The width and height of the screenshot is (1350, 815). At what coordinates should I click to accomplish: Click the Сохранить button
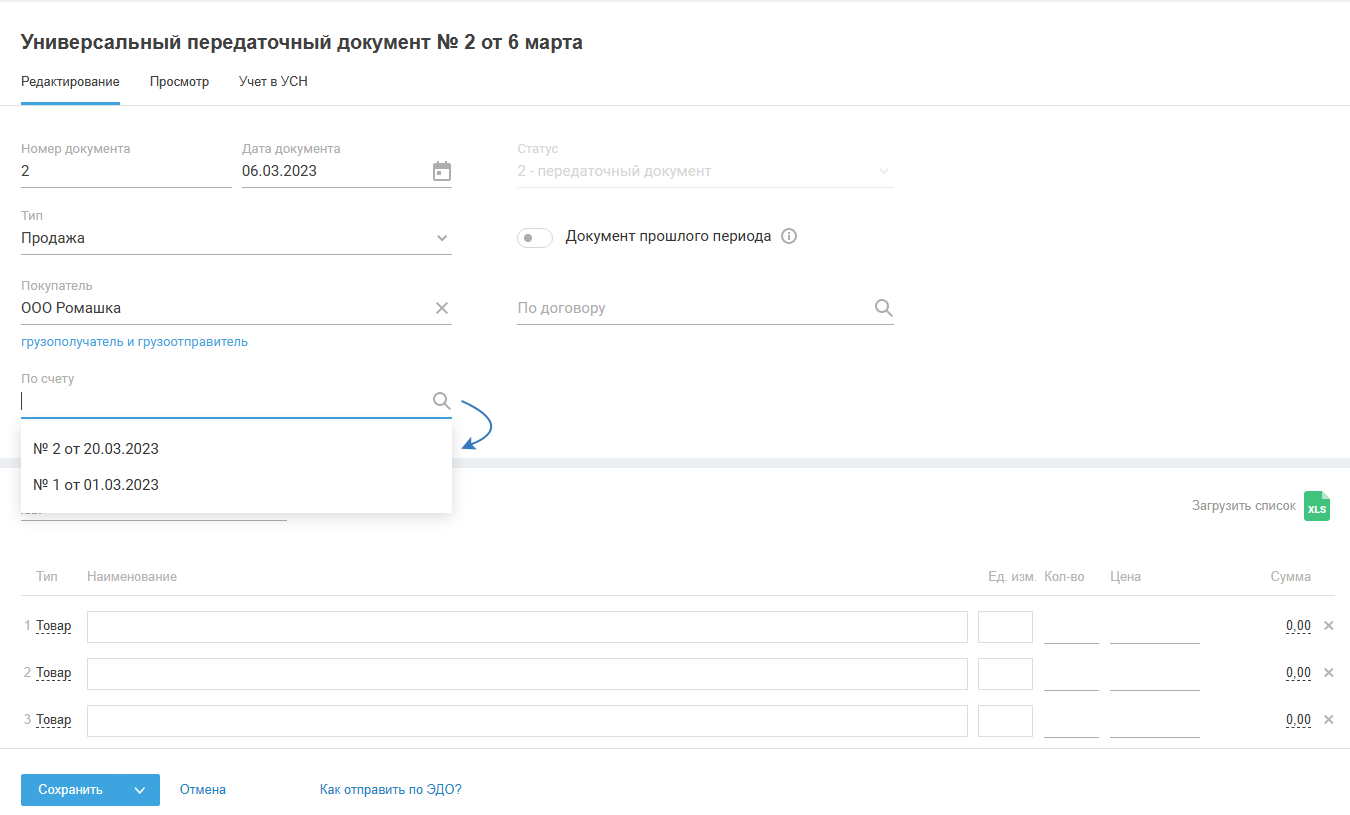click(x=70, y=790)
